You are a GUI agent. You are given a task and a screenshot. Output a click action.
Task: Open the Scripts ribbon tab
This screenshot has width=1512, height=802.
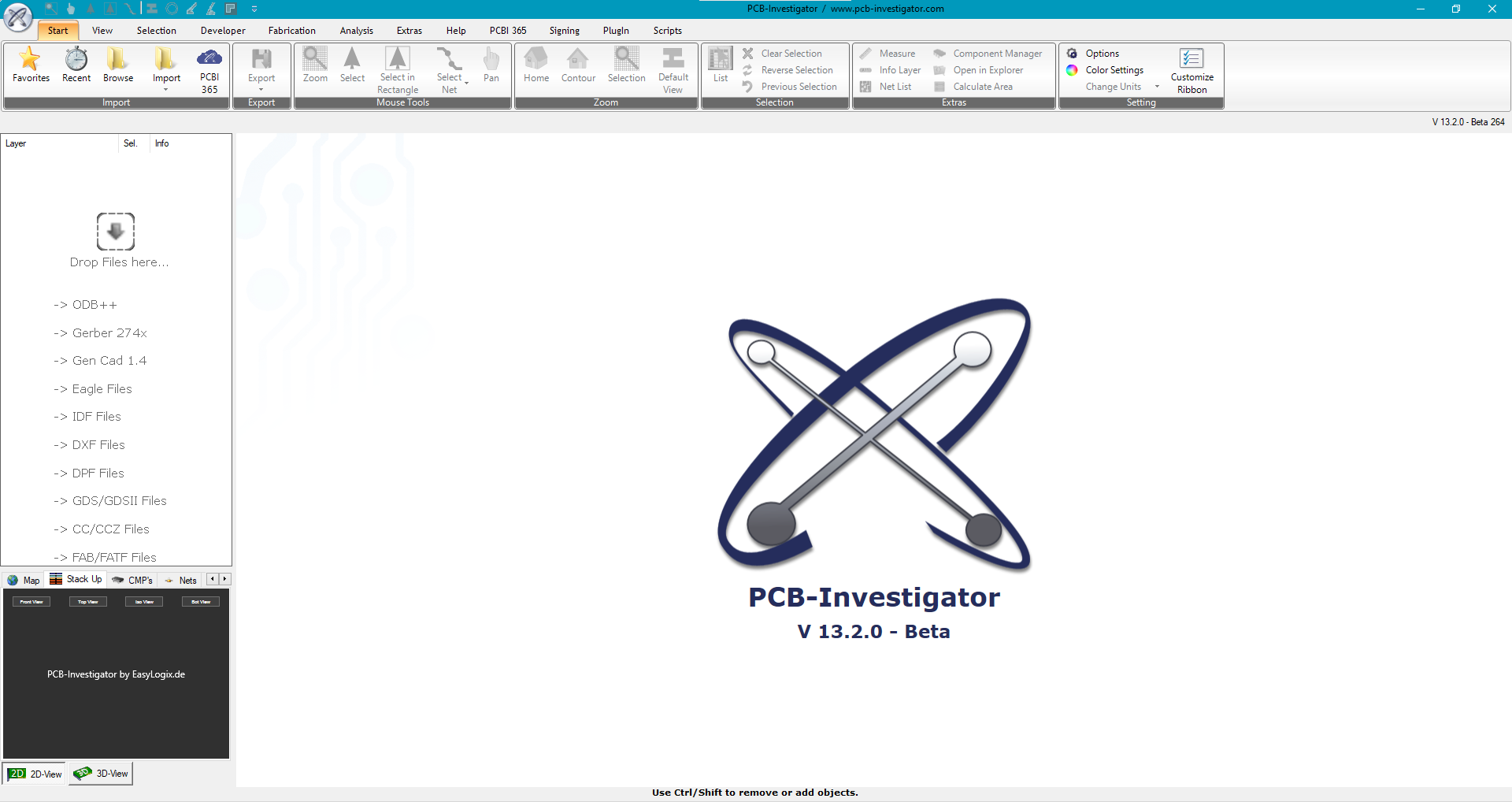point(667,31)
